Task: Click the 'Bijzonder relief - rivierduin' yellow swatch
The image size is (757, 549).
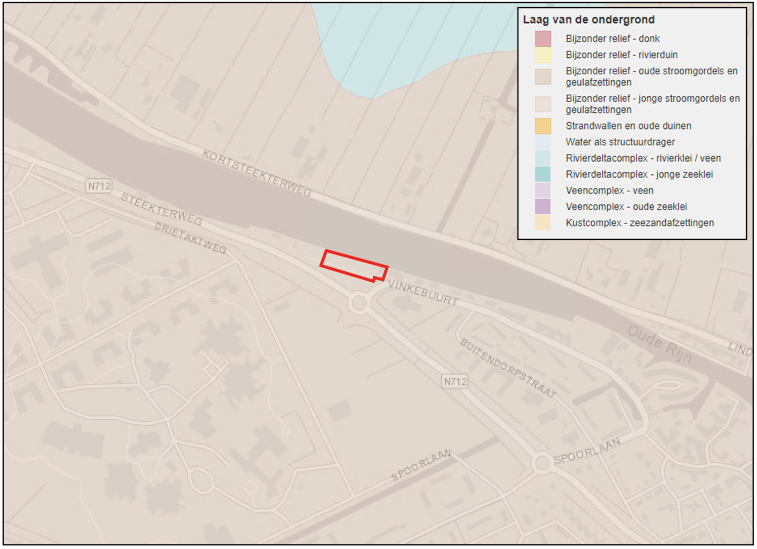Action: coord(543,55)
